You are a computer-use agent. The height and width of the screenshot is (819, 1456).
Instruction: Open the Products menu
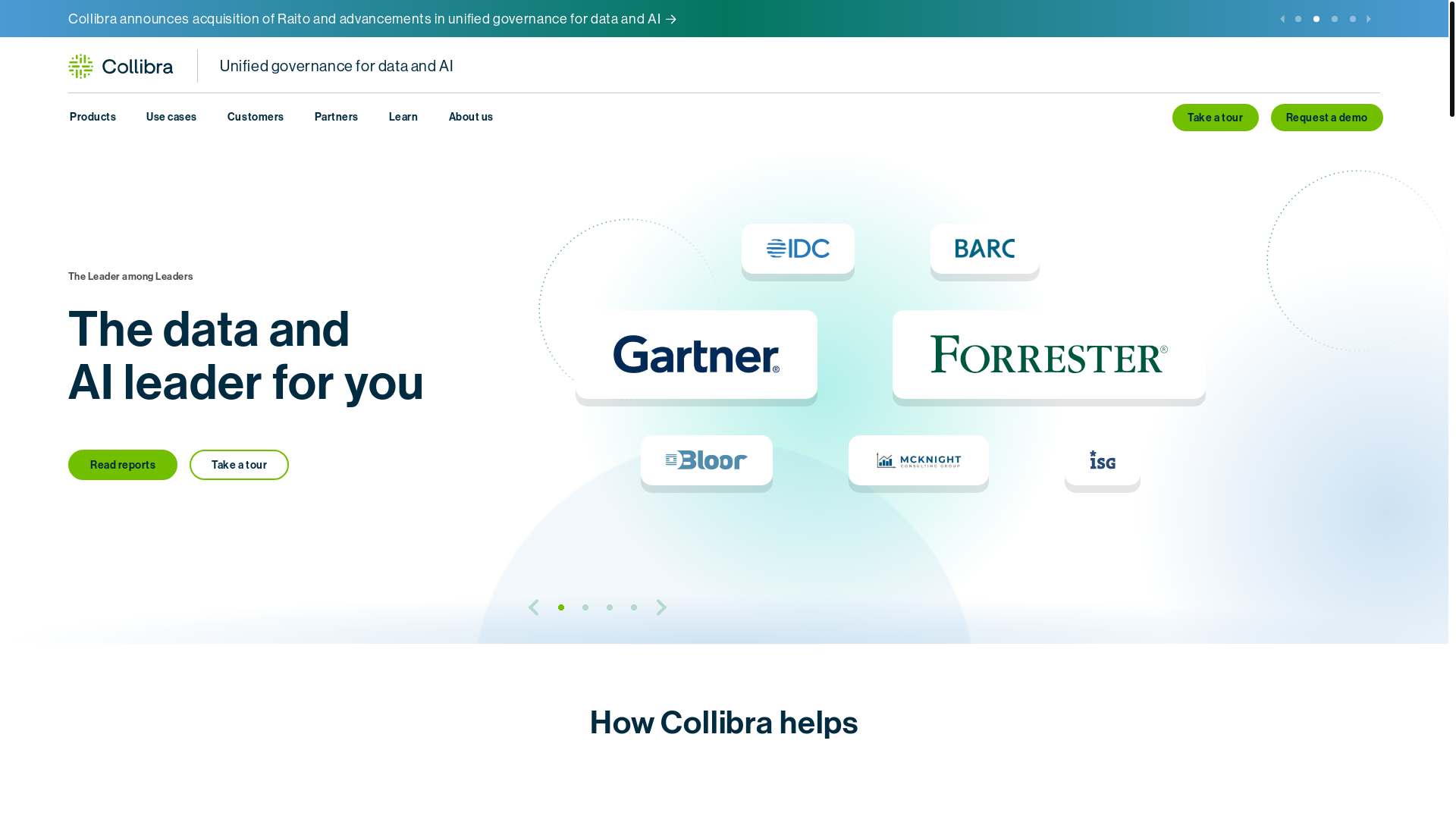pos(93,117)
